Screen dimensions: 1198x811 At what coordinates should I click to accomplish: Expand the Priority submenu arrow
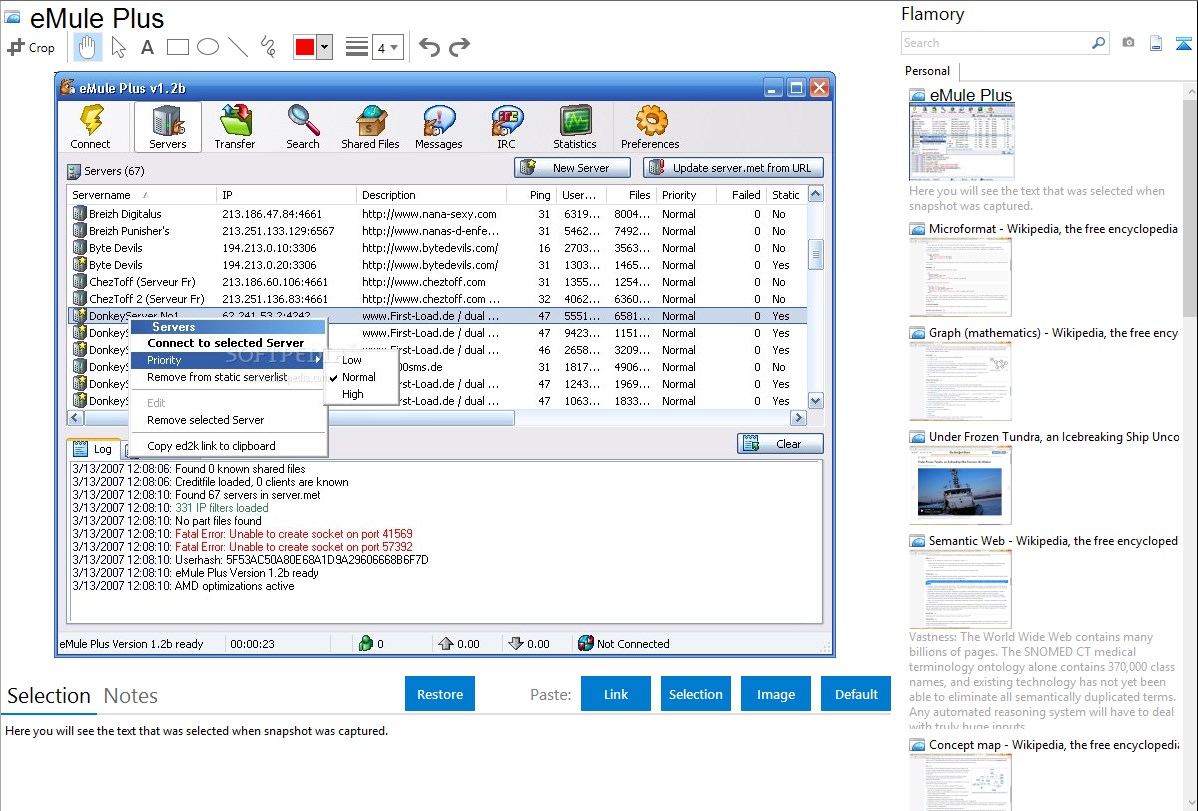[x=318, y=360]
